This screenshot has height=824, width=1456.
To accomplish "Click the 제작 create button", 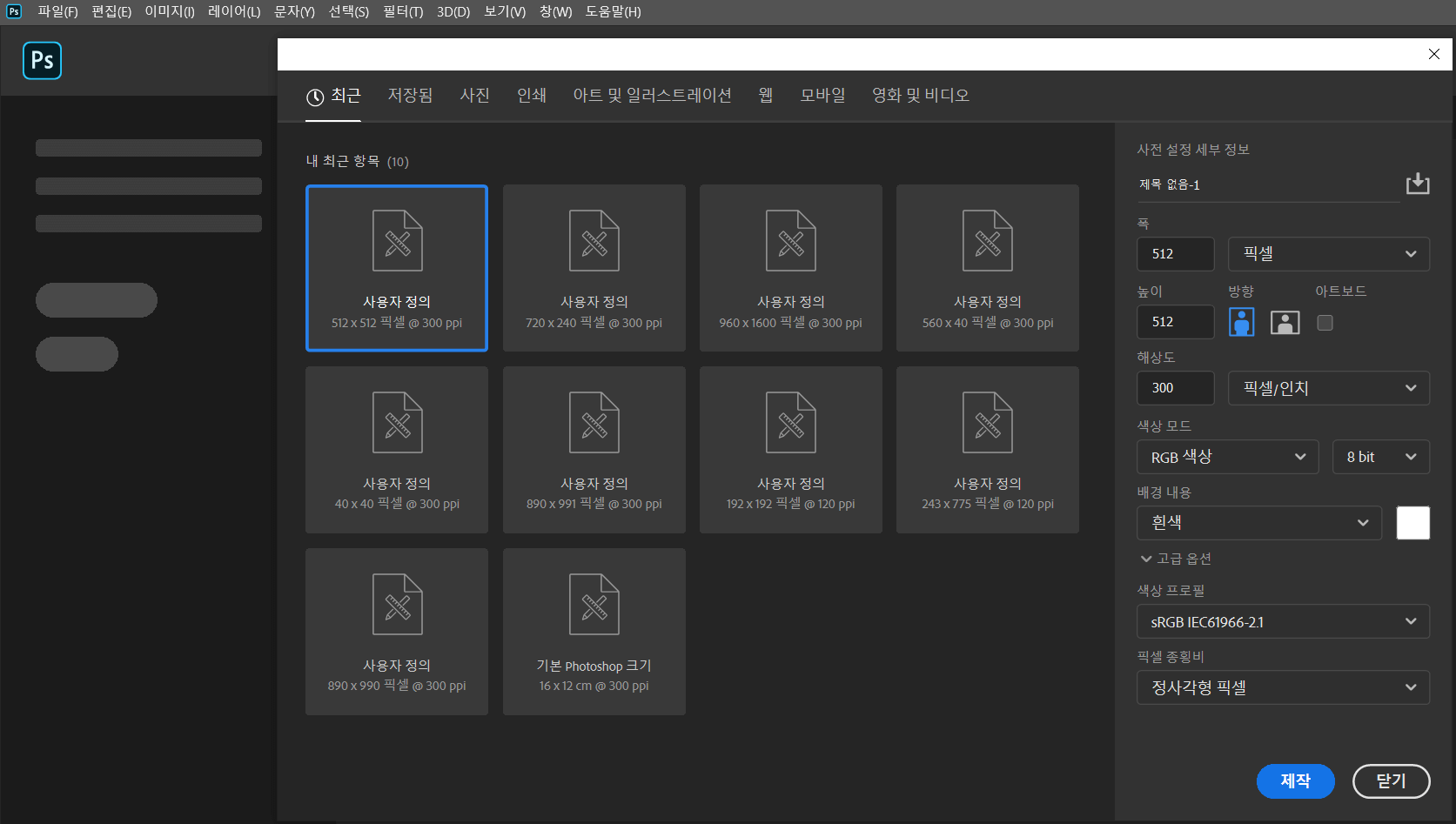I will (x=1296, y=781).
